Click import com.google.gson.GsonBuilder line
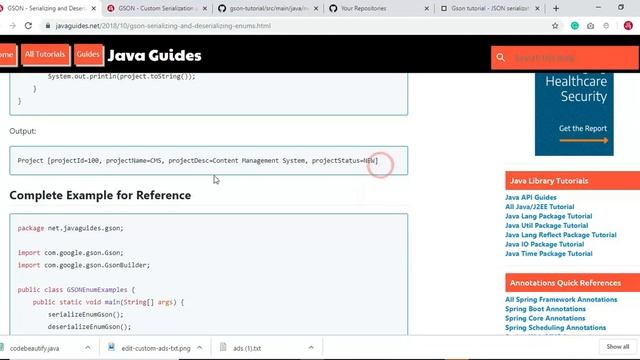 pyautogui.click(x=84, y=265)
